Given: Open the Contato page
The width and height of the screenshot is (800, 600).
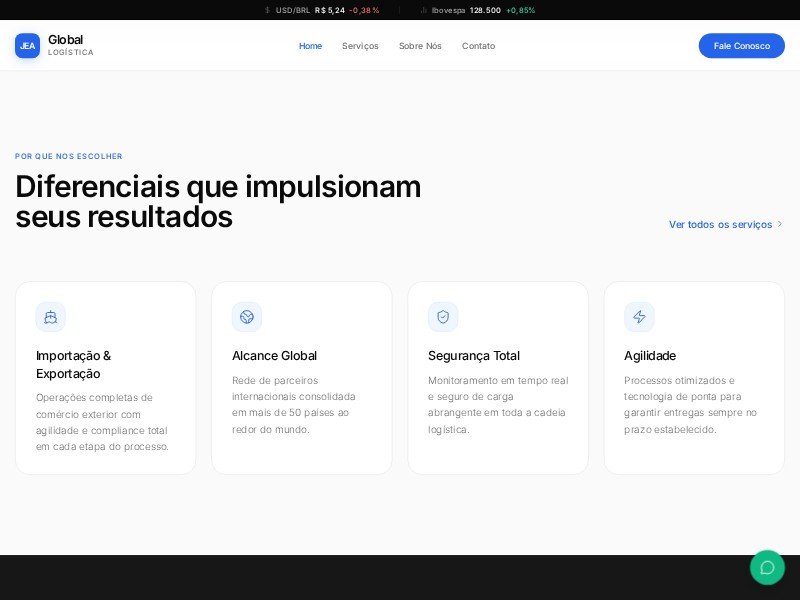Looking at the screenshot, I should tap(478, 46).
